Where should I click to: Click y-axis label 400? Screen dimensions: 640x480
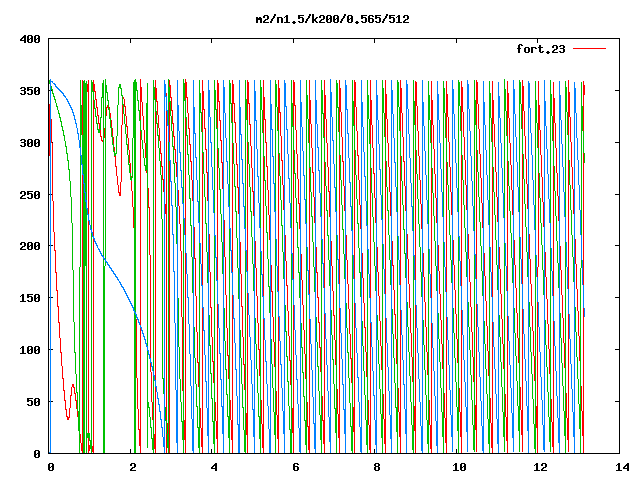click(x=30, y=39)
